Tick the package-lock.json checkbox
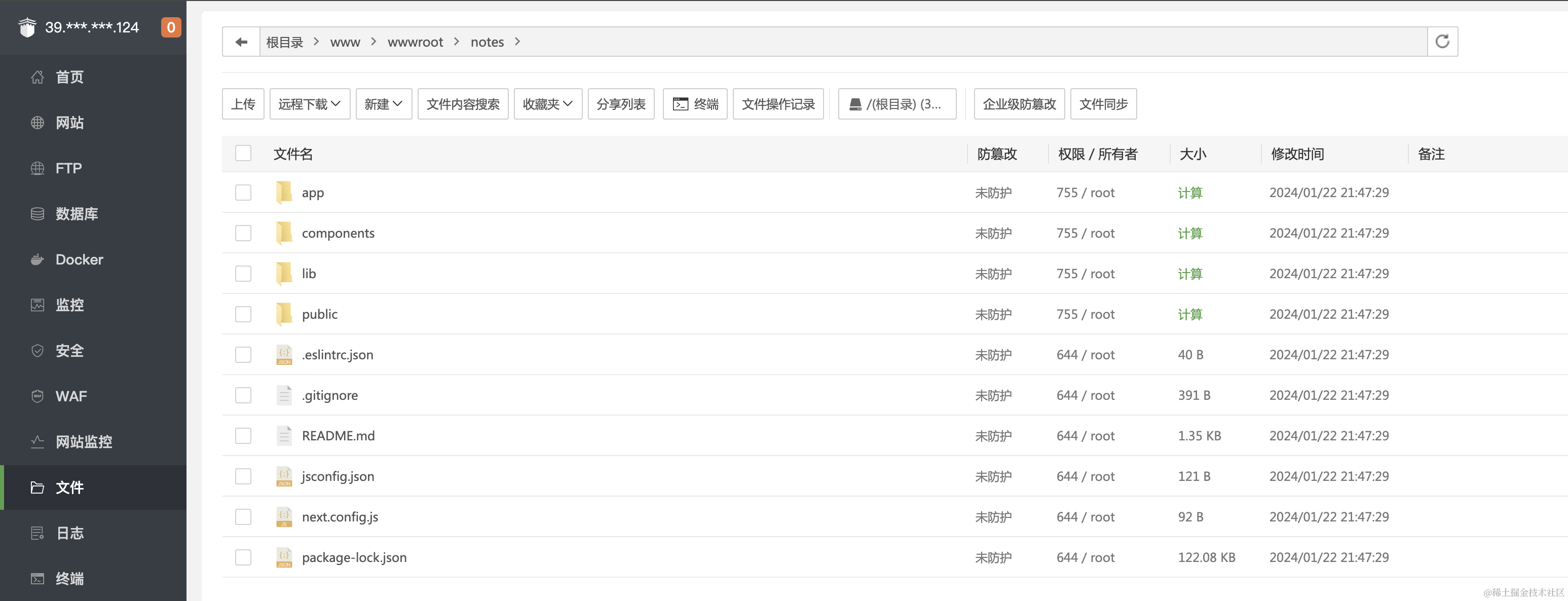 [243, 557]
